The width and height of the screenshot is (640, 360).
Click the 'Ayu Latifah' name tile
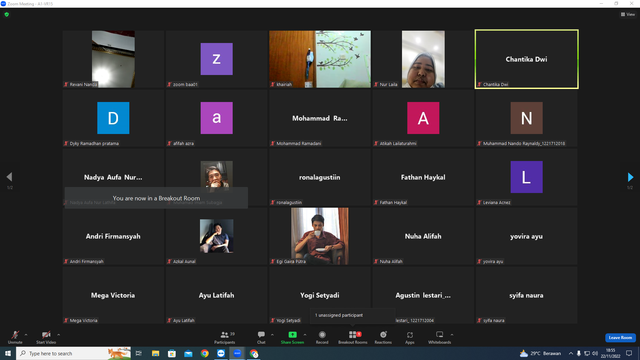(217, 295)
